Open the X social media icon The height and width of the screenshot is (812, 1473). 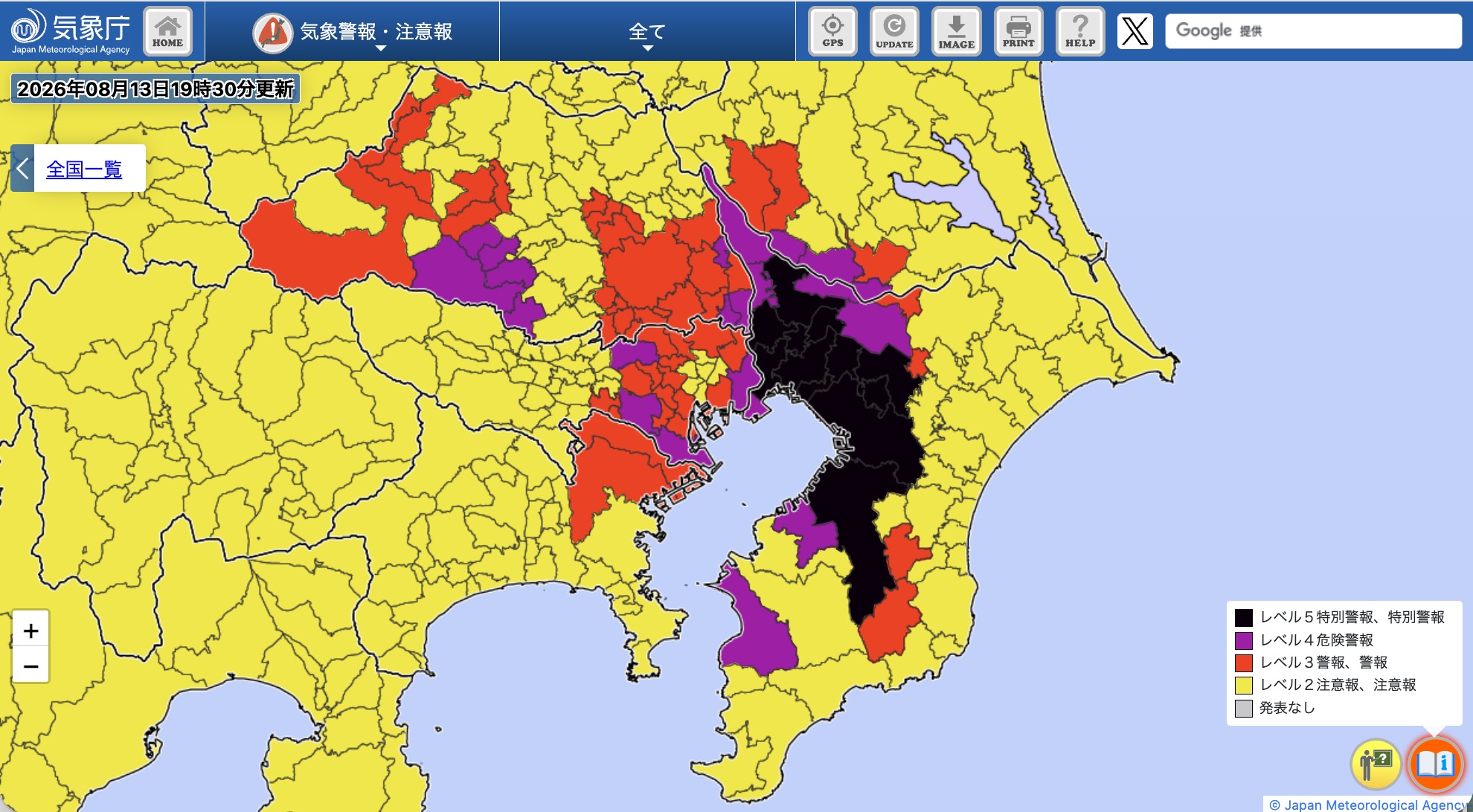[1135, 31]
